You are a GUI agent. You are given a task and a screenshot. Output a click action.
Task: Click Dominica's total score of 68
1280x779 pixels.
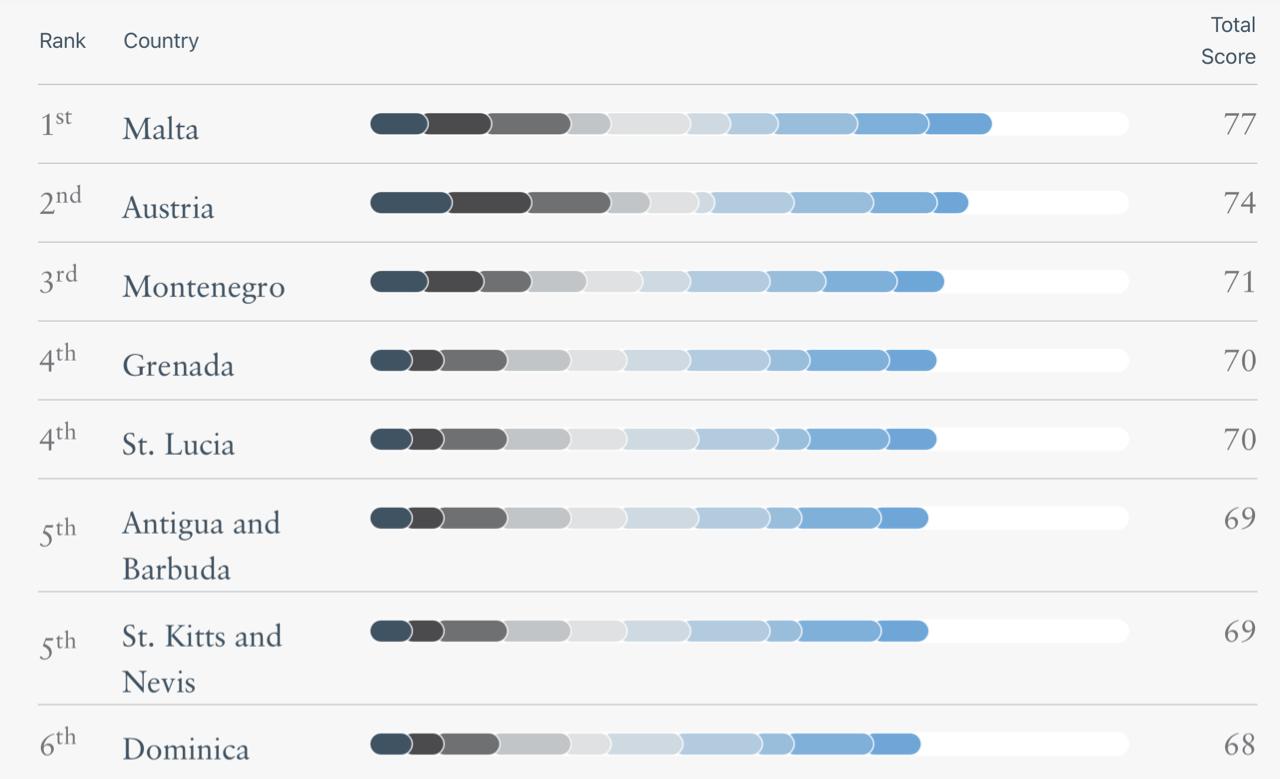click(x=1239, y=746)
